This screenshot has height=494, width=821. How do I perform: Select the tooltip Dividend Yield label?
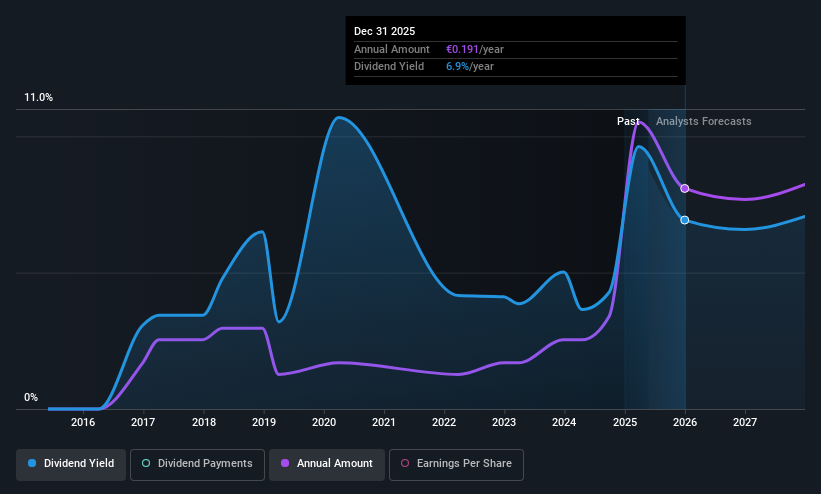pos(389,67)
